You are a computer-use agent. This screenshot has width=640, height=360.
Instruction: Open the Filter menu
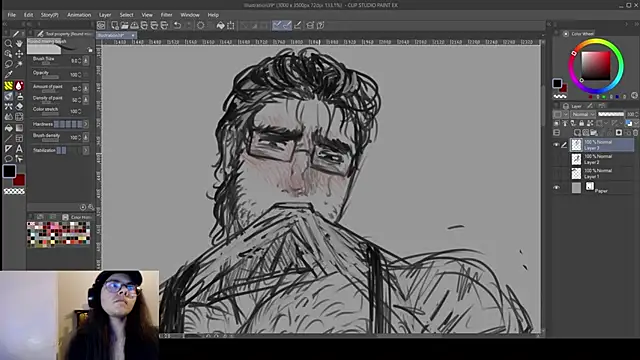point(166,15)
